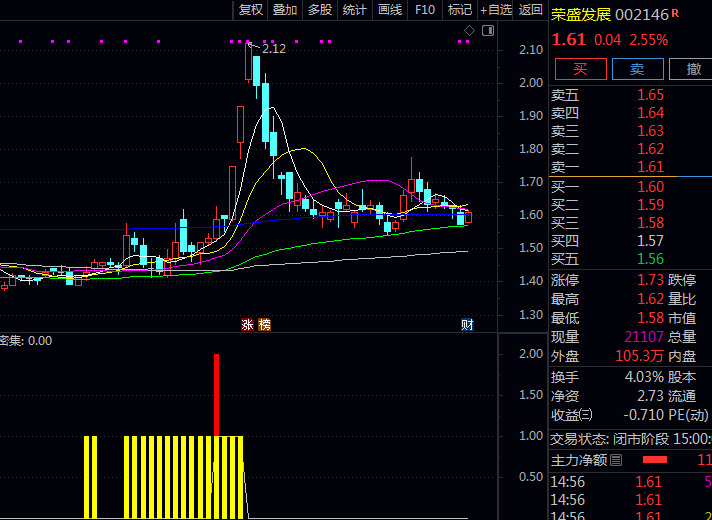
Task: Select 买二 price 1.59
Action: tap(650, 205)
